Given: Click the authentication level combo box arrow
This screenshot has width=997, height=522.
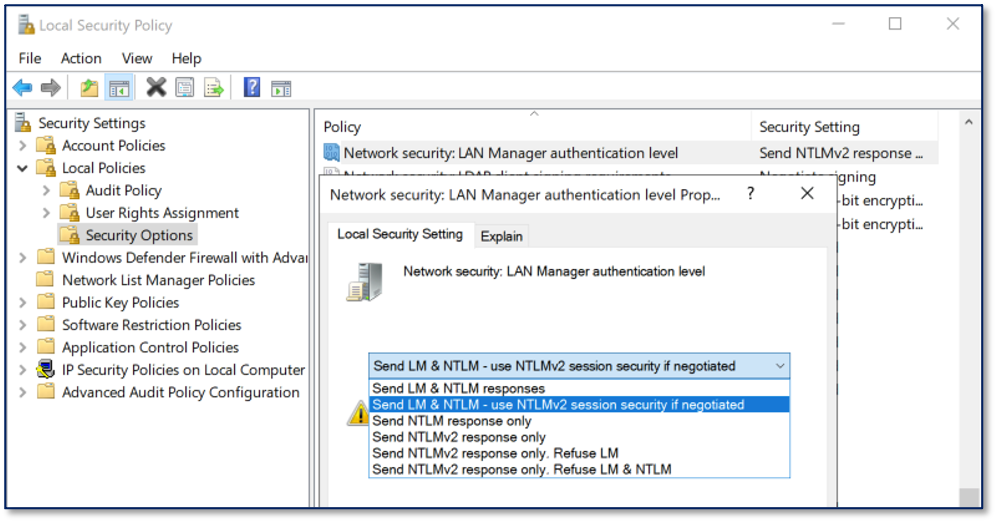Looking at the screenshot, I should coord(780,366).
